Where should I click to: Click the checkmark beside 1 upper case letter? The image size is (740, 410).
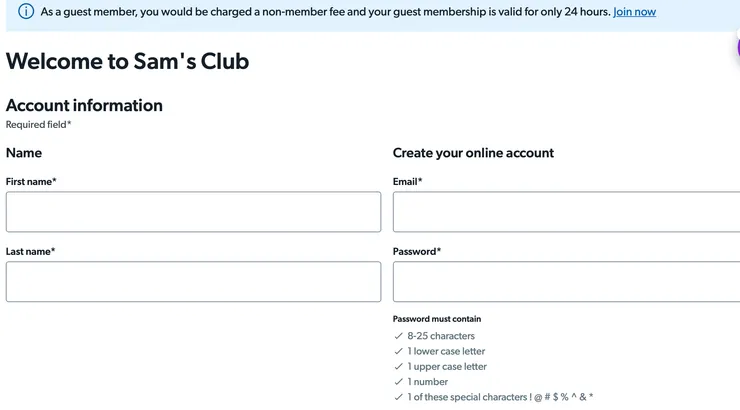click(x=399, y=367)
